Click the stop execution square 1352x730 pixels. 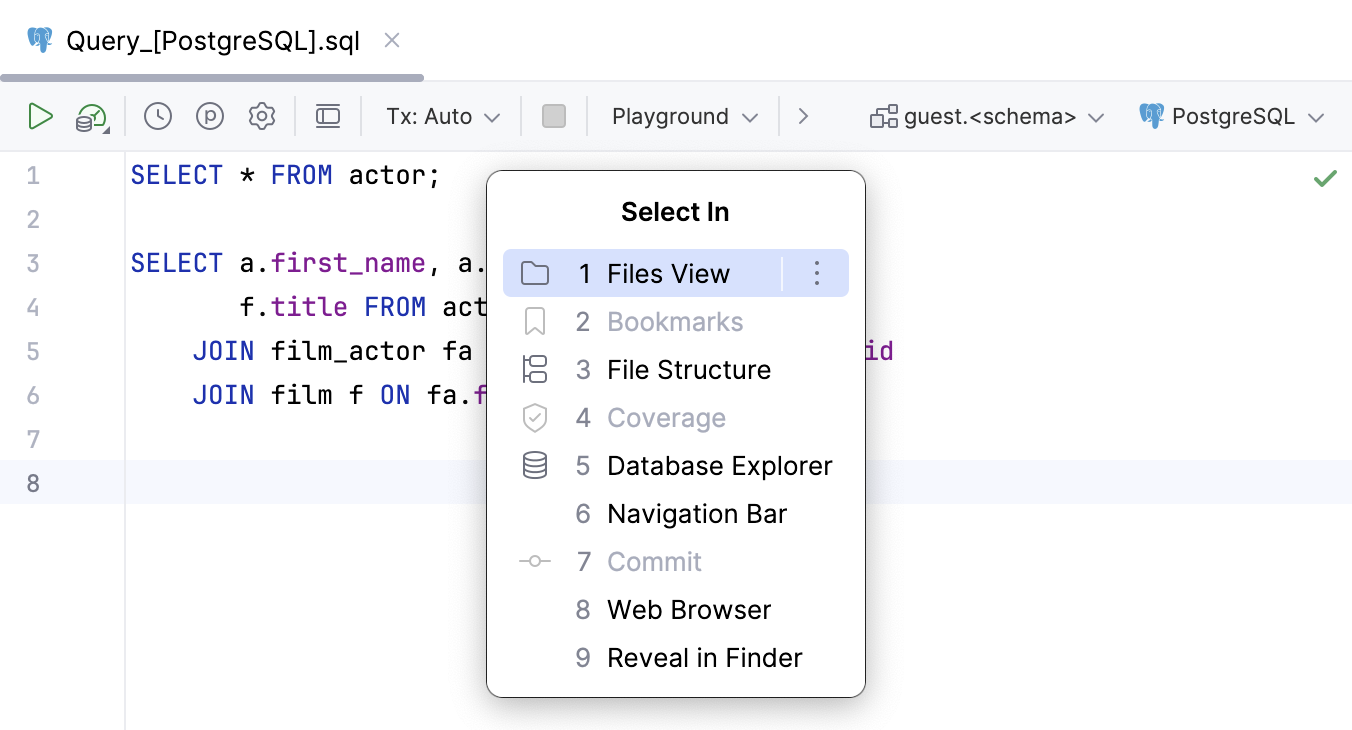click(554, 116)
